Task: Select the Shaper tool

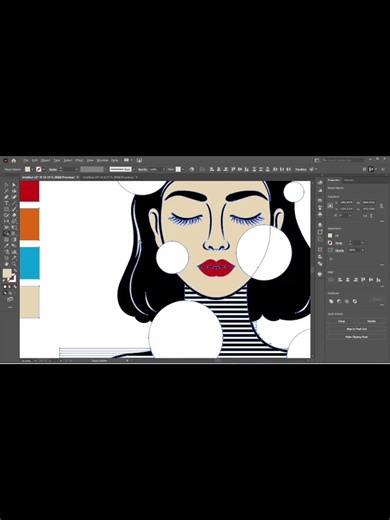Action: (6, 215)
